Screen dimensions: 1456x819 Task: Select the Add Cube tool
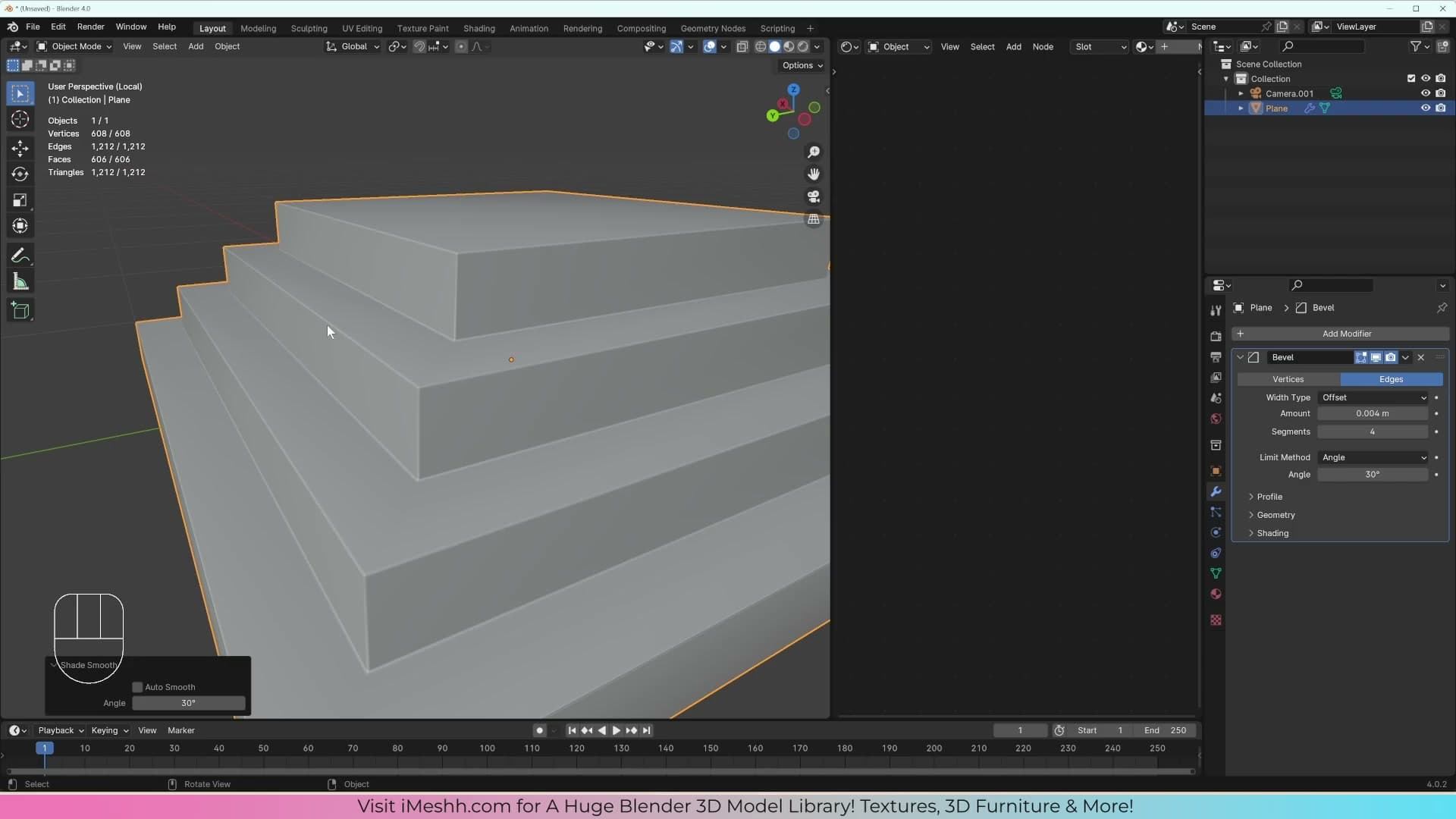(x=20, y=311)
